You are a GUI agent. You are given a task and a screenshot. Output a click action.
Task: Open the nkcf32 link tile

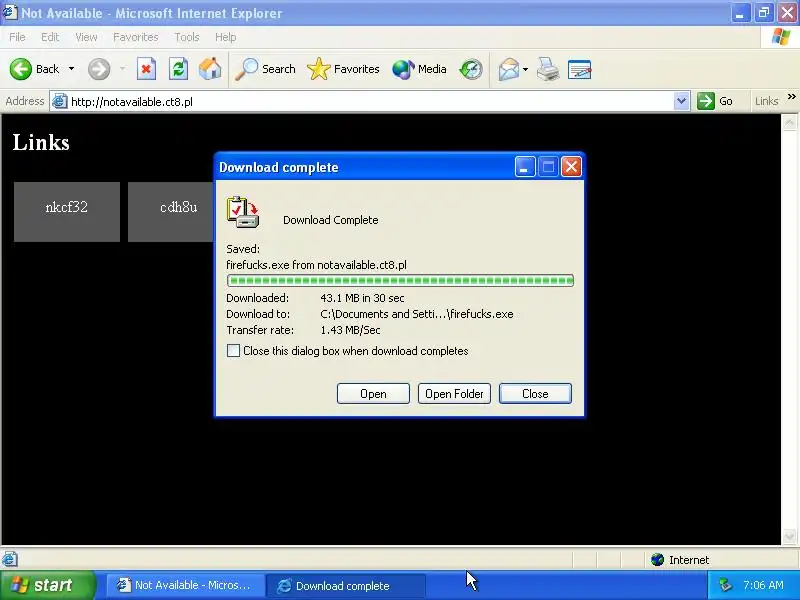coord(67,212)
